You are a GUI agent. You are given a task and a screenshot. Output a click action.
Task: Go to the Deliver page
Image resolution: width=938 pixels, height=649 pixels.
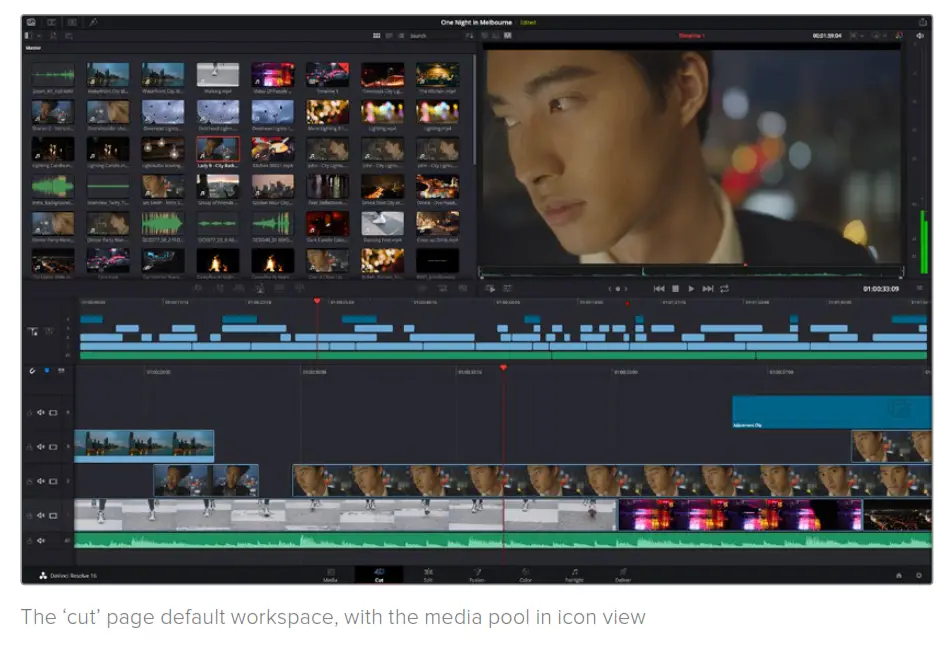click(x=622, y=574)
